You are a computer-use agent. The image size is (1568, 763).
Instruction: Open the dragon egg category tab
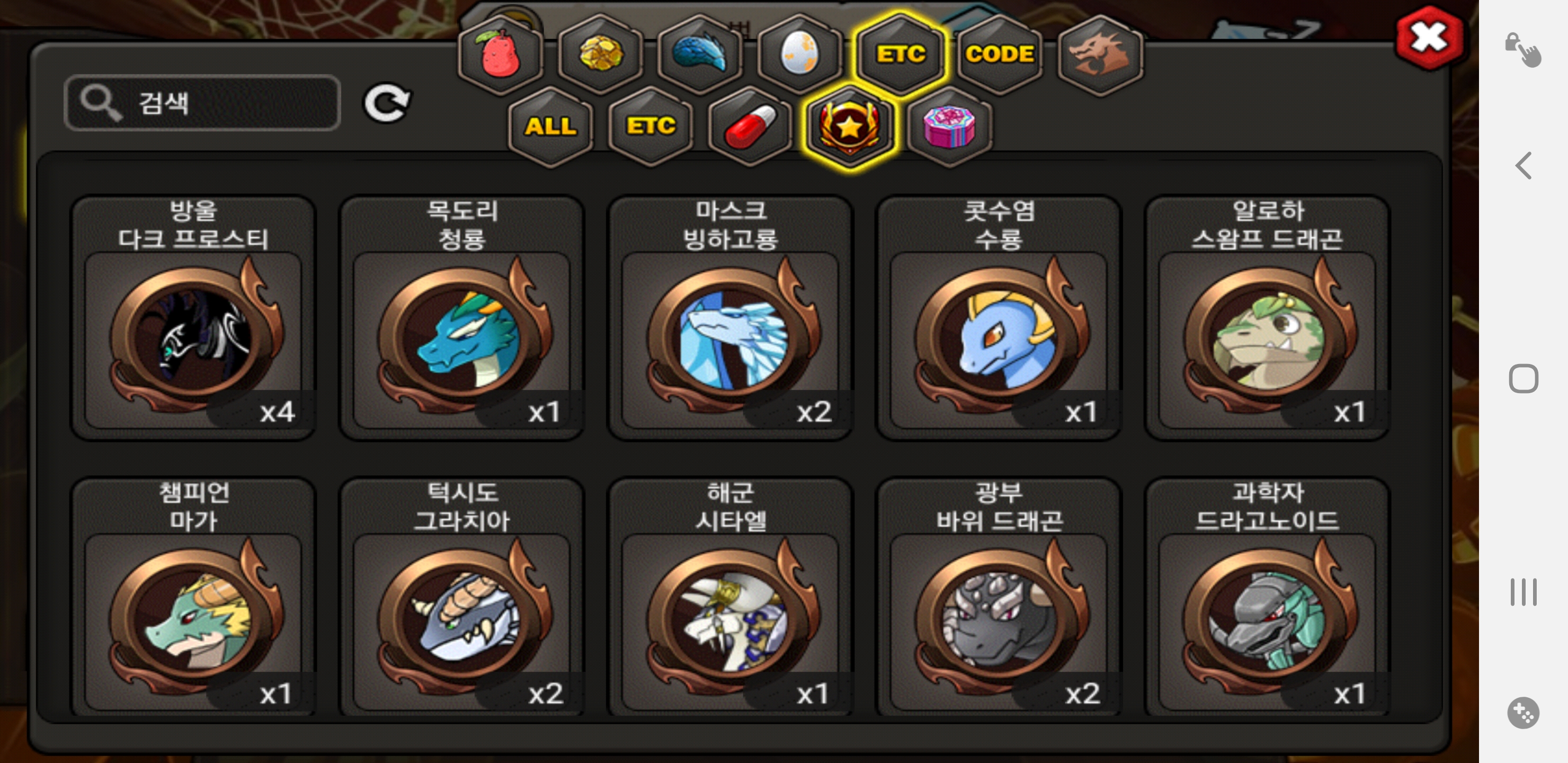click(x=800, y=54)
